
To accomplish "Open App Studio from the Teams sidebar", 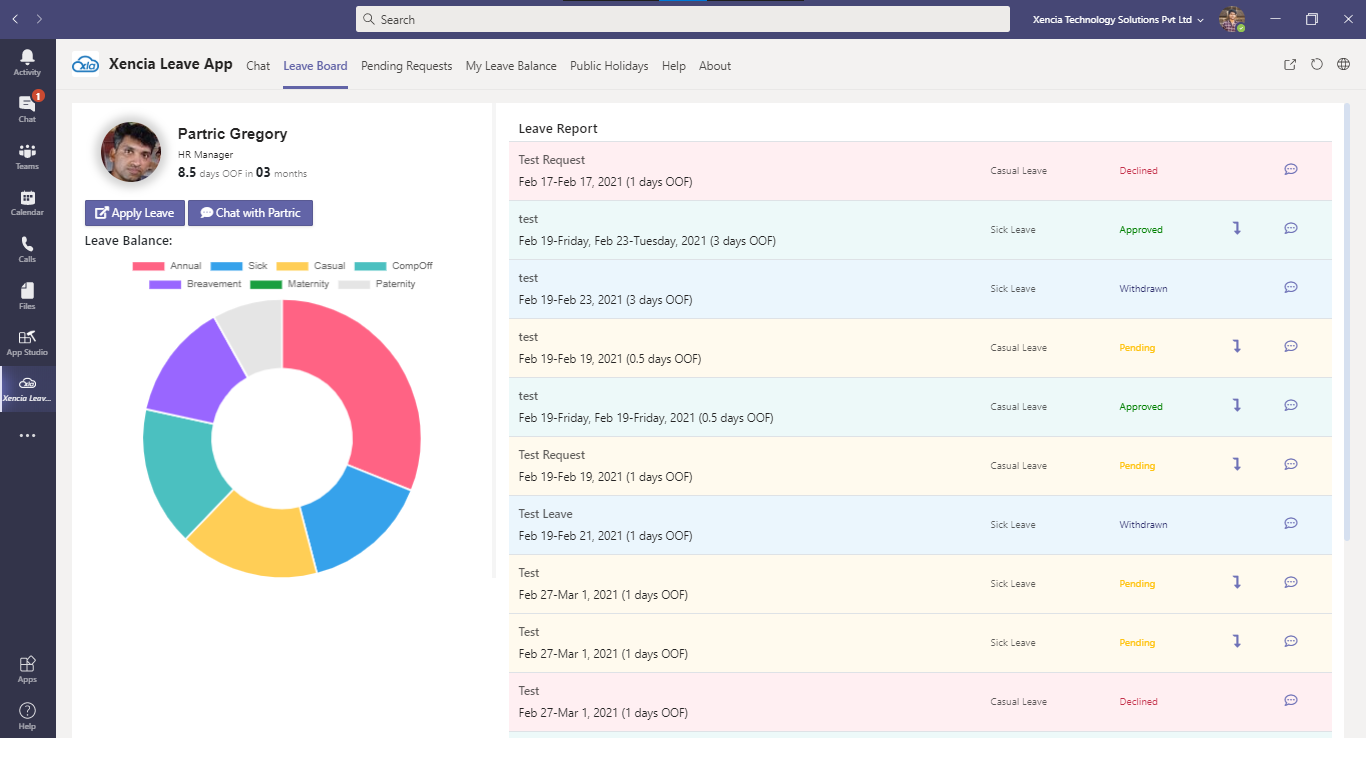I will tap(27, 340).
